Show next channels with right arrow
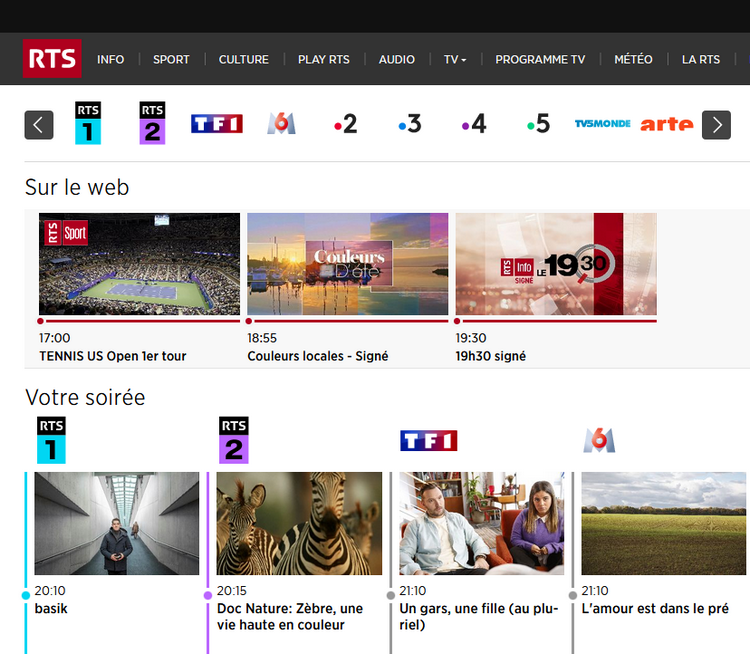750x654 pixels. tap(716, 125)
